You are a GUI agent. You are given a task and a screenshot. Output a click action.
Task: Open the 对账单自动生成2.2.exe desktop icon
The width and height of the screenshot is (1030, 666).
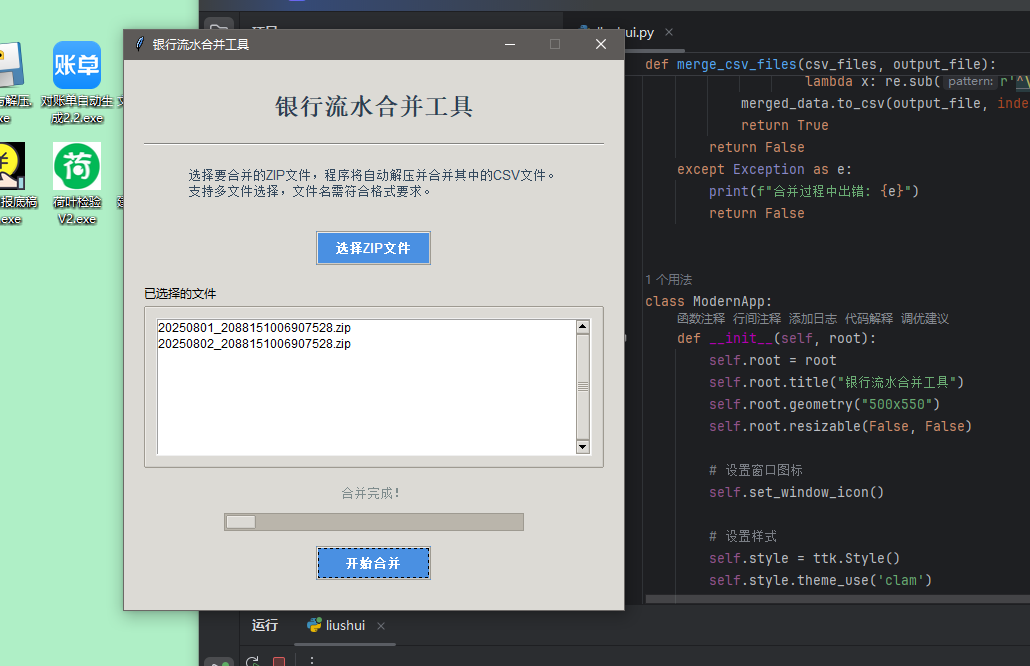tap(77, 66)
